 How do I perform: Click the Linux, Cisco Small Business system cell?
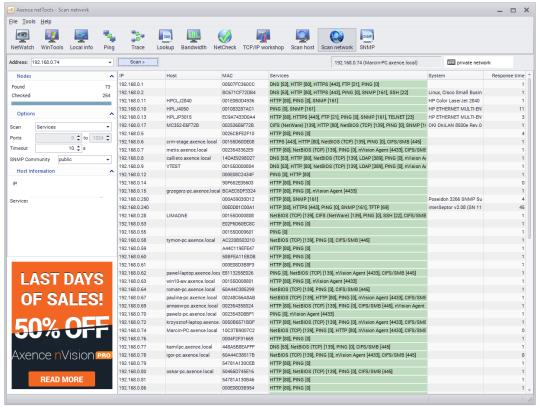point(455,92)
